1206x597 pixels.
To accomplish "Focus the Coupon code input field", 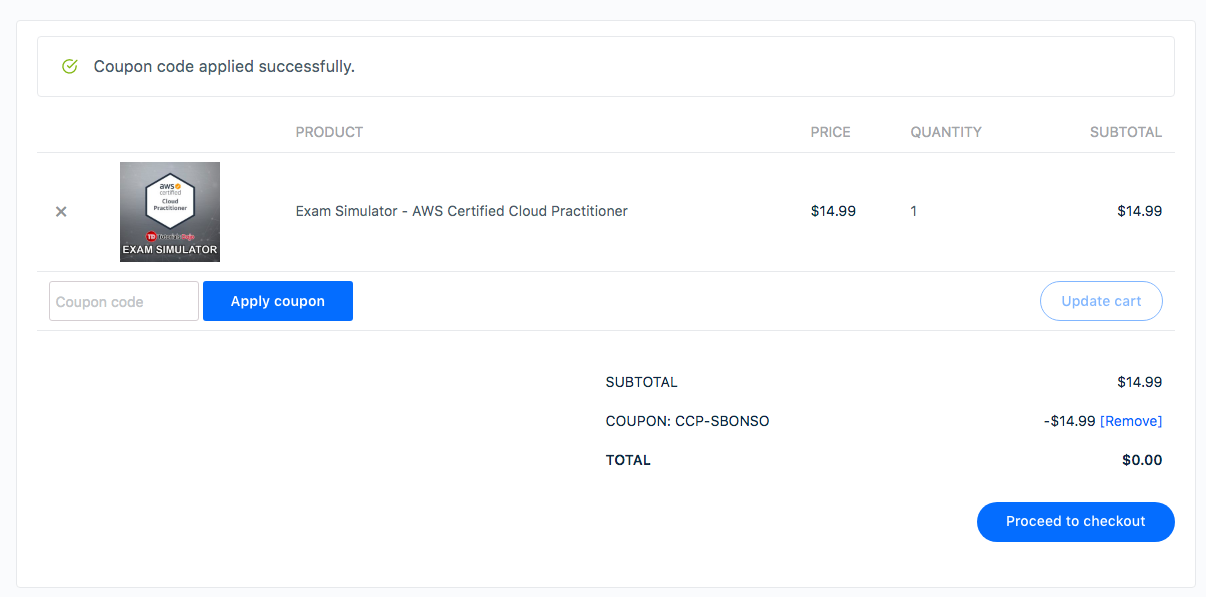I will pyautogui.click(x=124, y=301).
